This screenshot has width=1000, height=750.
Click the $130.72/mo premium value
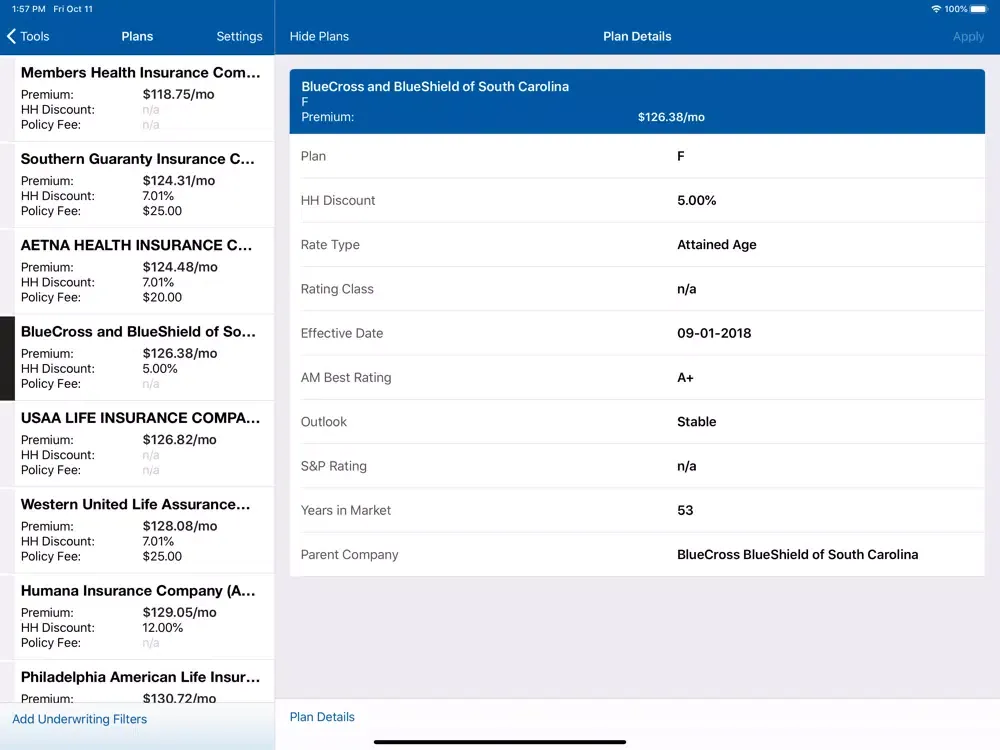pyautogui.click(x=179, y=698)
